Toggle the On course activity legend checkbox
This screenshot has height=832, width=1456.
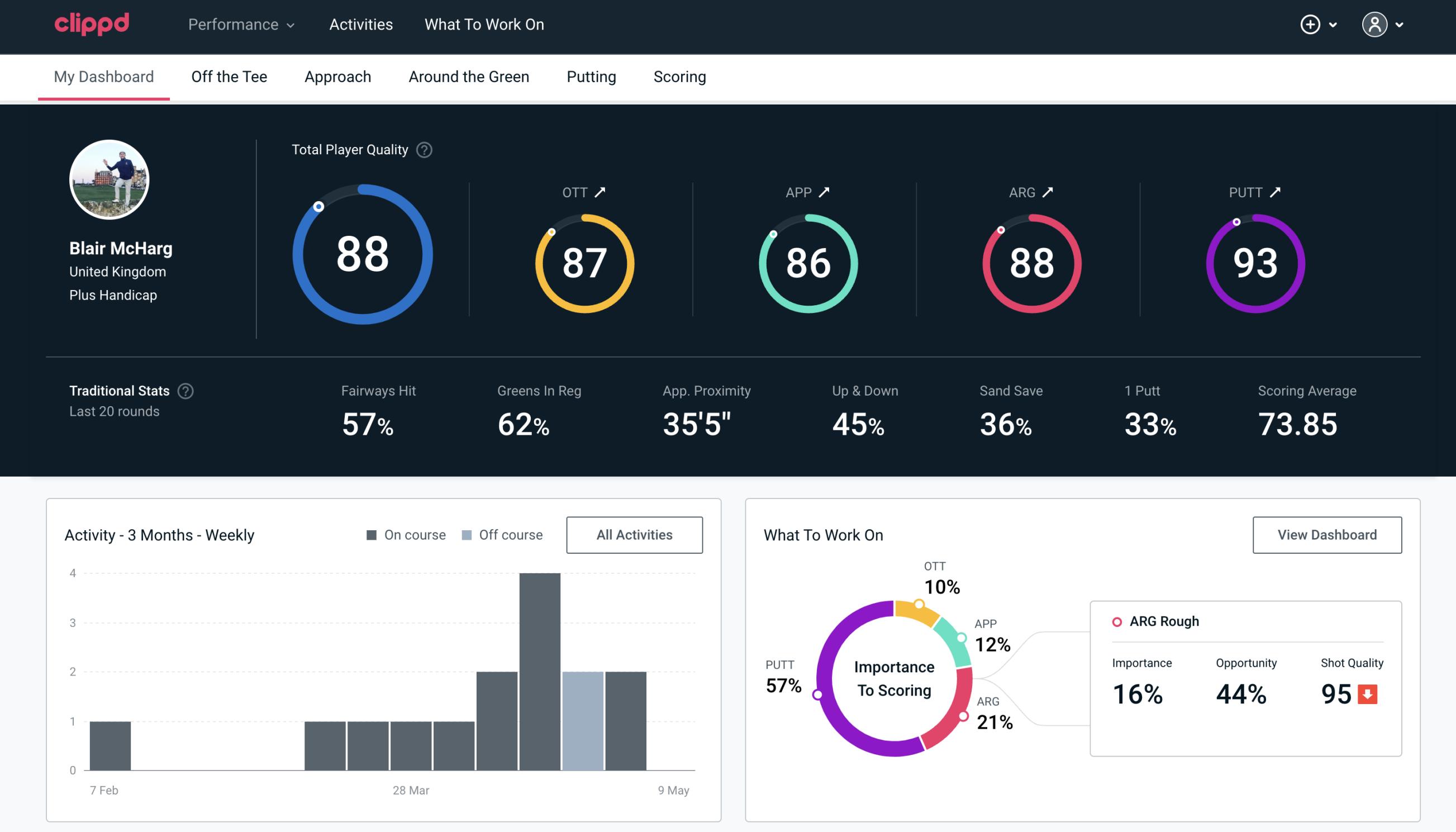point(374,534)
